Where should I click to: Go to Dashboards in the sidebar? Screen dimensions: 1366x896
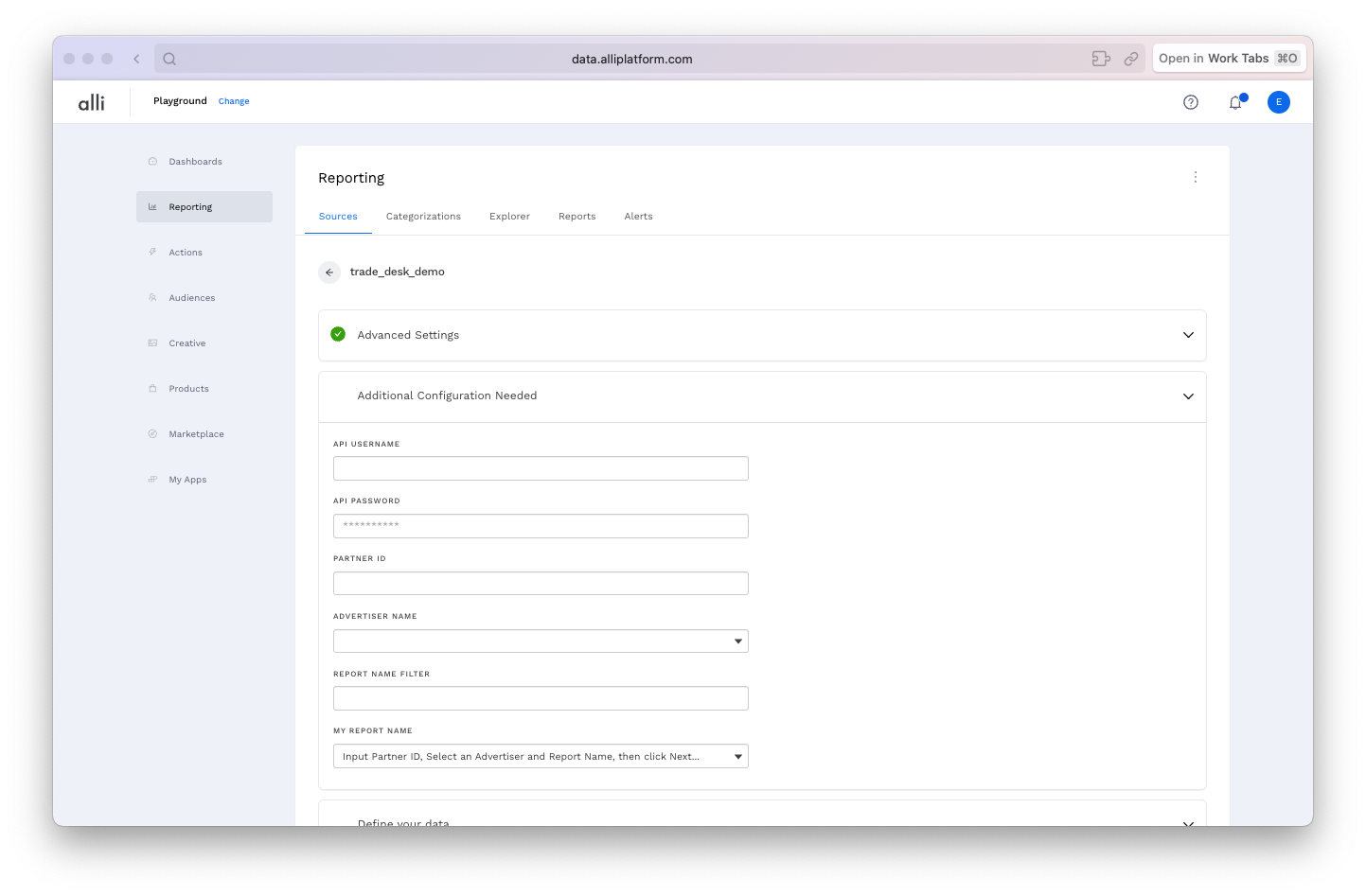[195, 162]
